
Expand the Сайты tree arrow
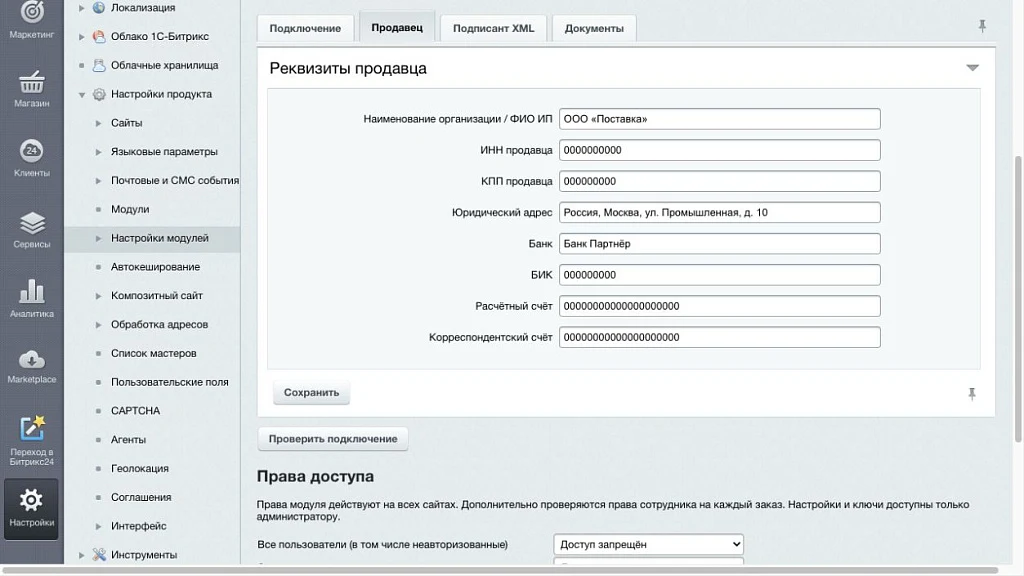coord(99,123)
